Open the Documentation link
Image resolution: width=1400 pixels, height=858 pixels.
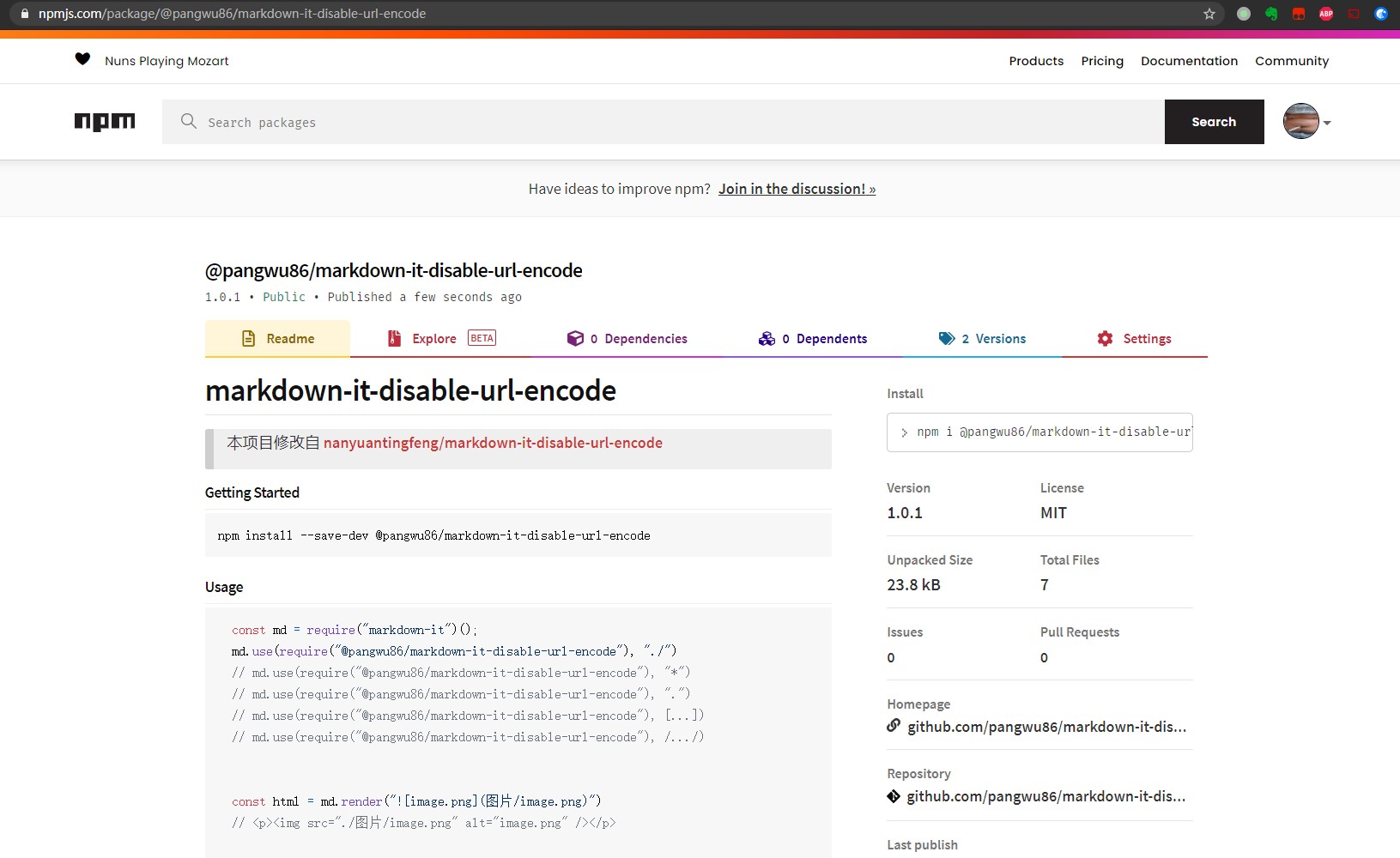[x=1189, y=61]
